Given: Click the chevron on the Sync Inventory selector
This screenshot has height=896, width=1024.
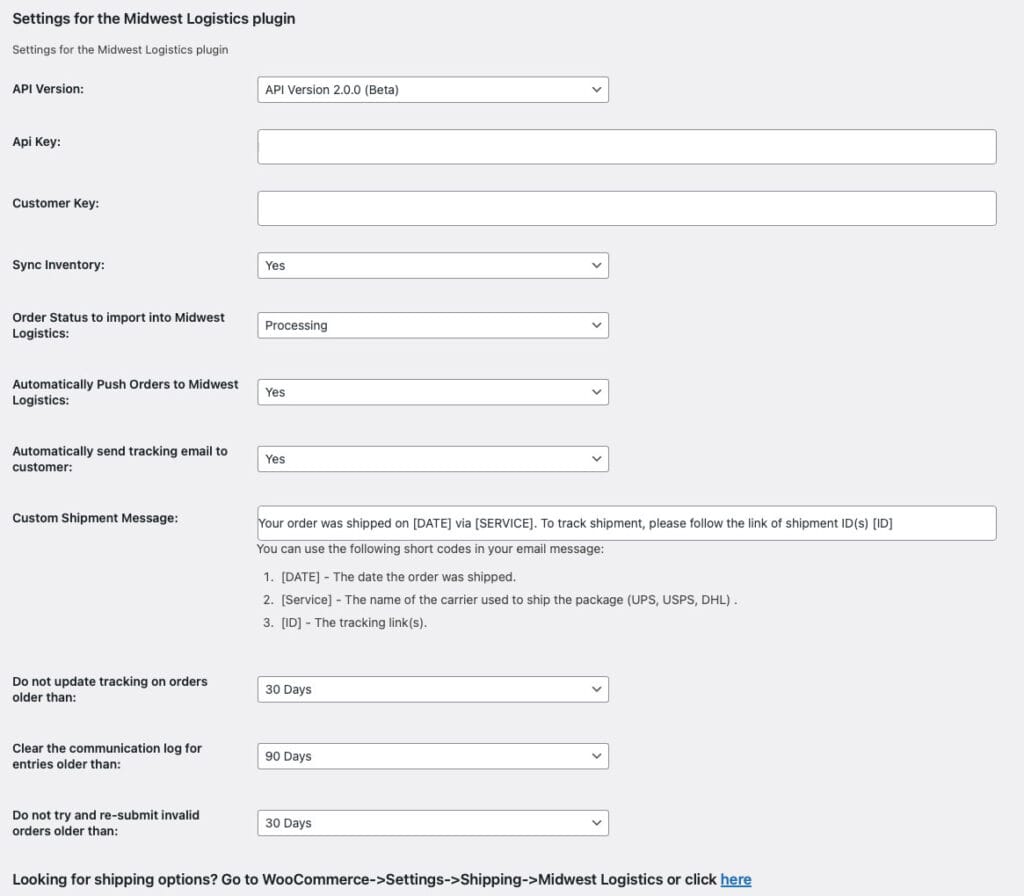Looking at the screenshot, I should pos(595,265).
